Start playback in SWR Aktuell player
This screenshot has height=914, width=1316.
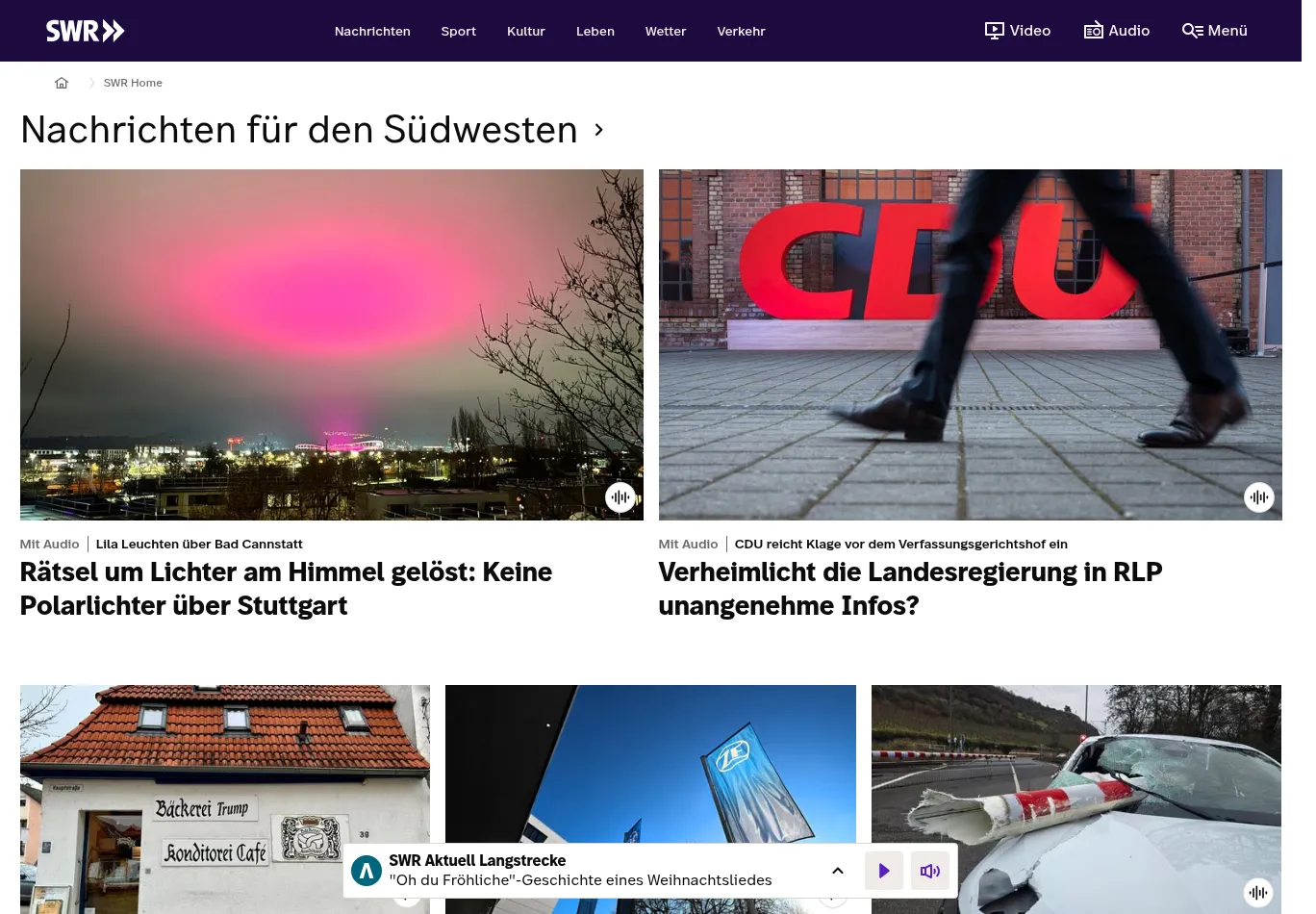[884, 871]
